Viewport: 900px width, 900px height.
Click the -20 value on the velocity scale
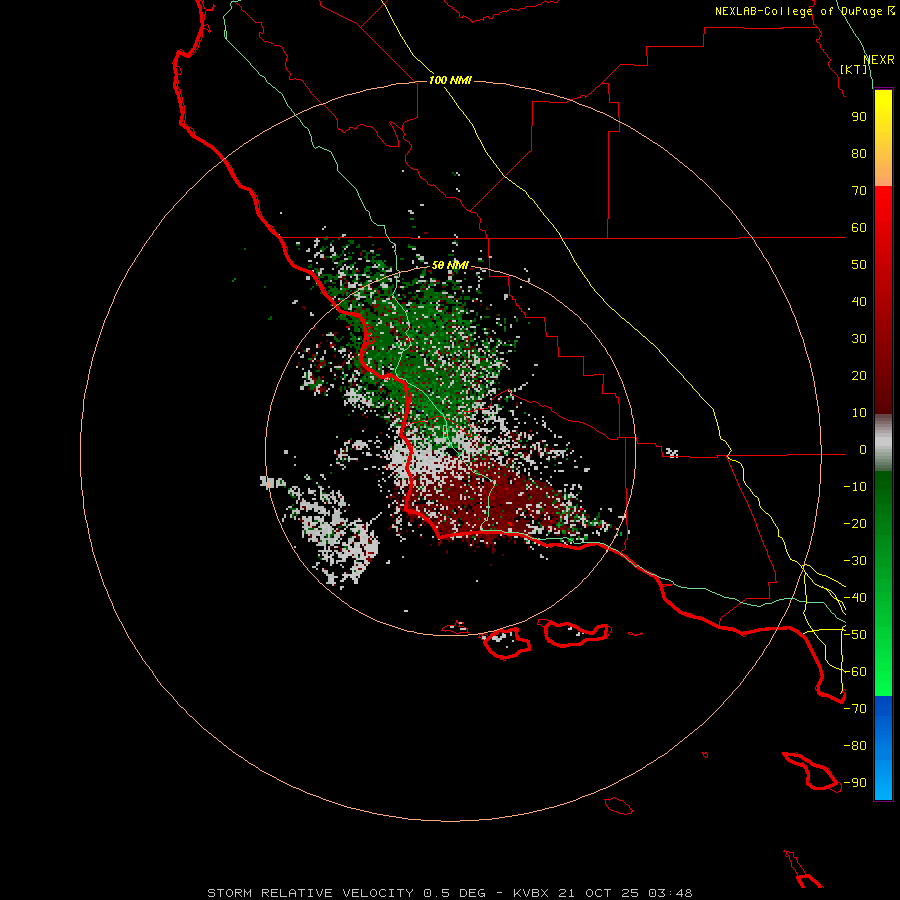(855, 524)
